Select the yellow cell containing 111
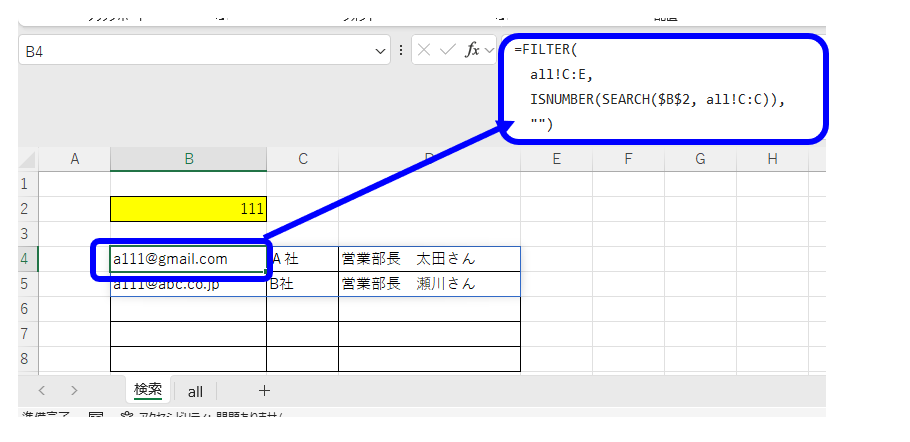The height and width of the screenshot is (442, 910). tap(188, 209)
